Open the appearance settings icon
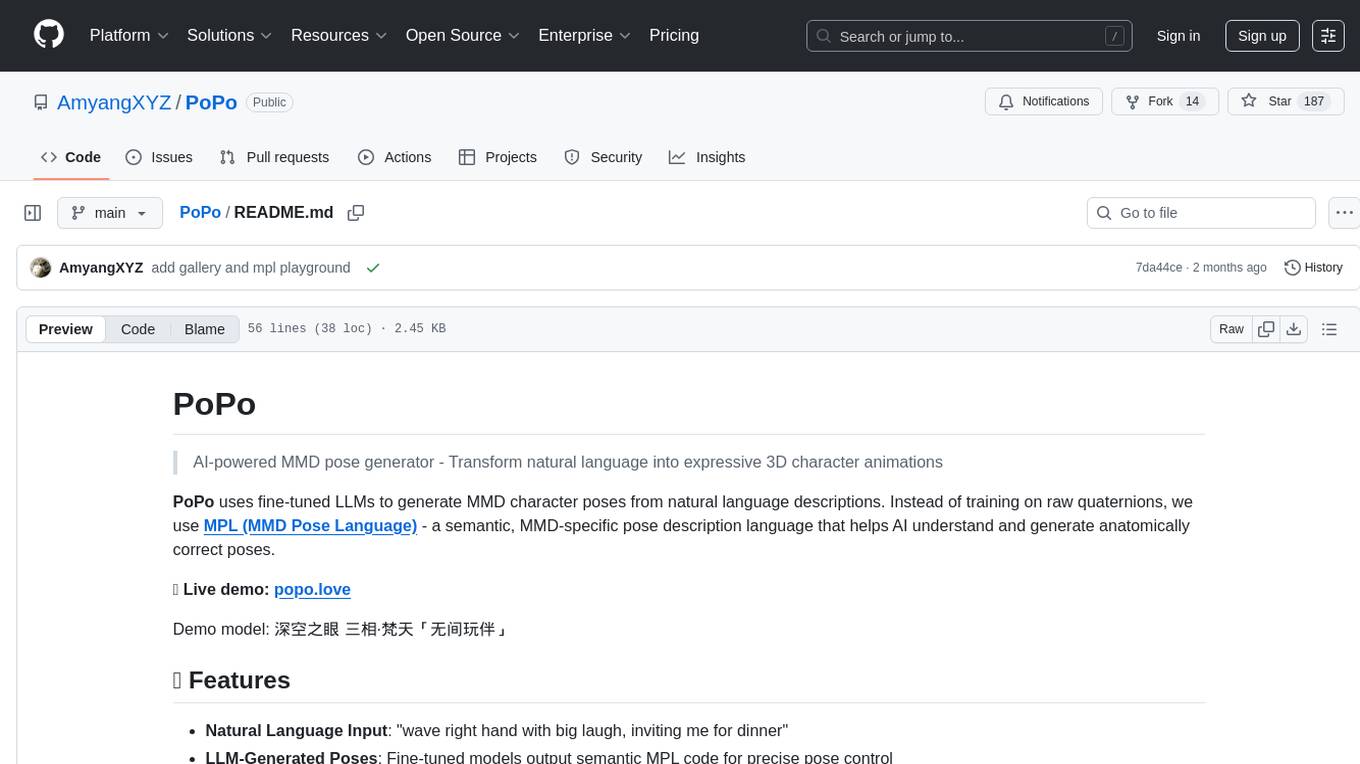Viewport: 1360px width, 764px height. [x=1328, y=36]
